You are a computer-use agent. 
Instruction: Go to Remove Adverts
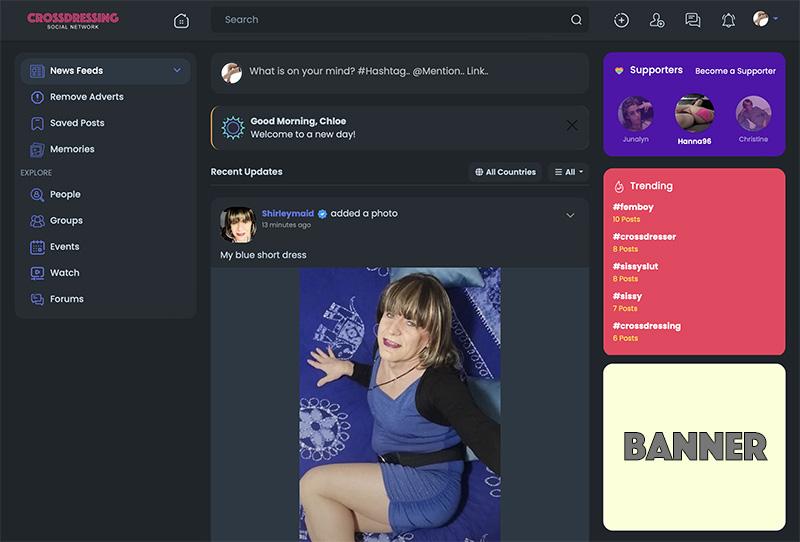click(87, 96)
